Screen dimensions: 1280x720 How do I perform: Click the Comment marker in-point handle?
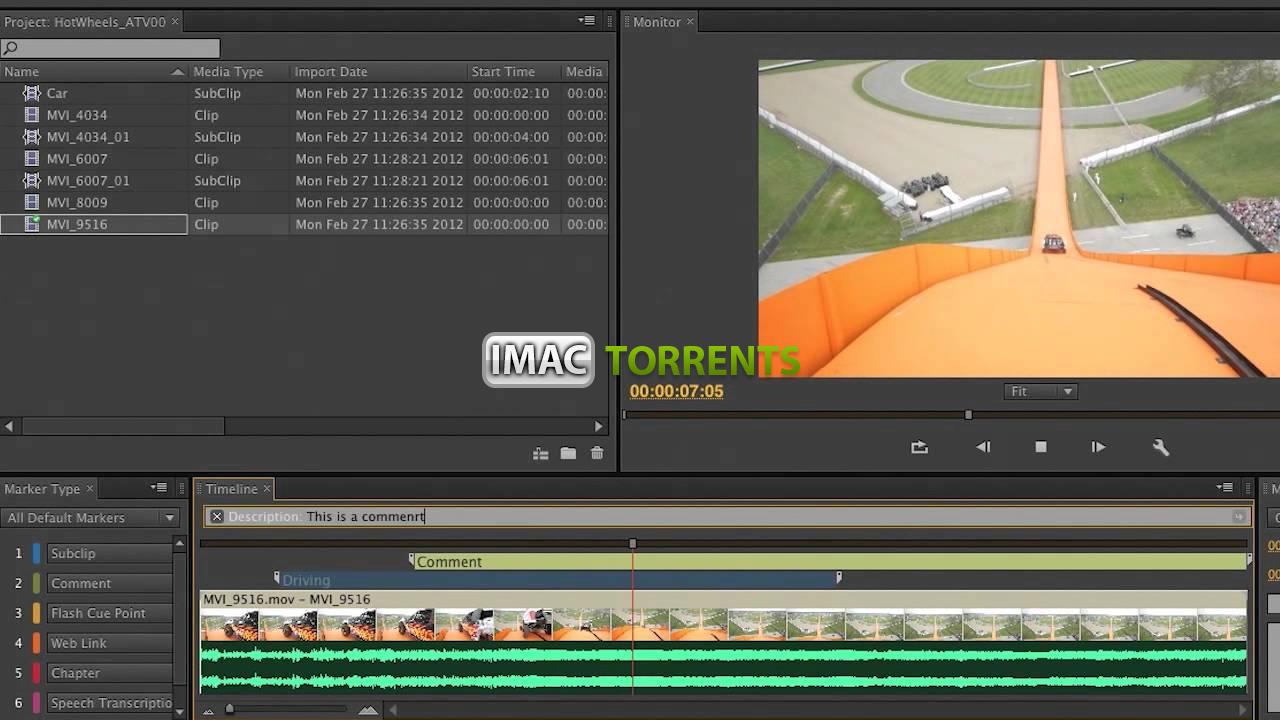pyautogui.click(x=412, y=560)
